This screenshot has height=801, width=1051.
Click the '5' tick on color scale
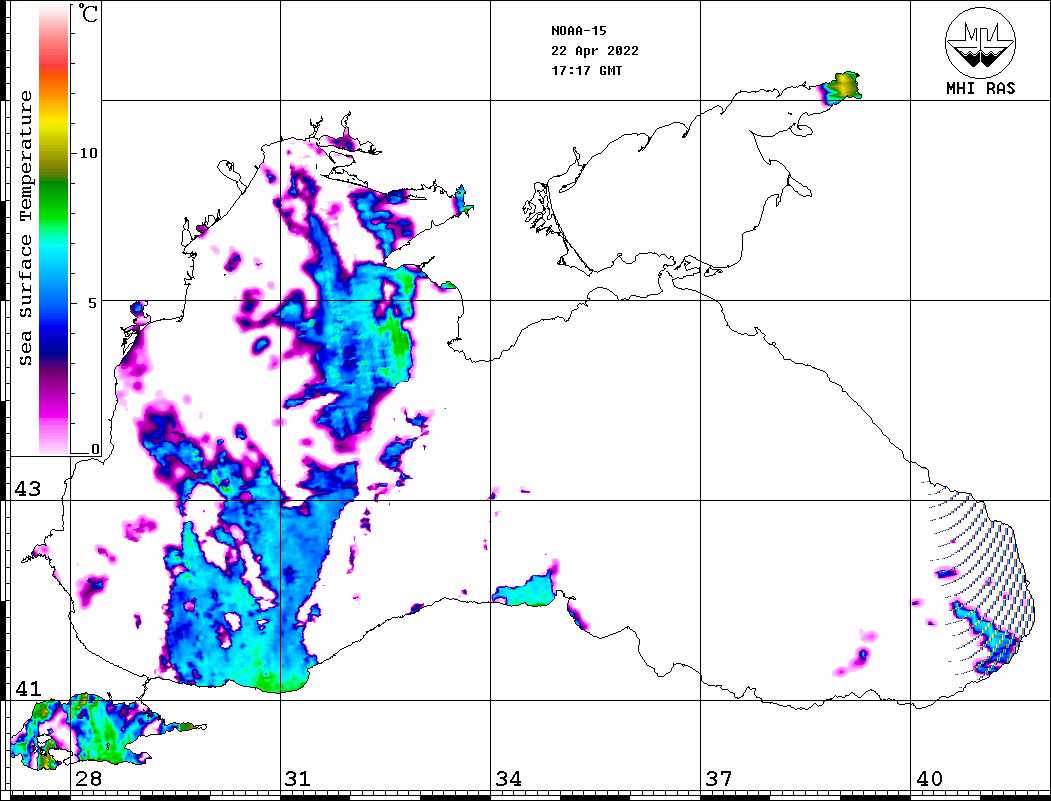92,302
